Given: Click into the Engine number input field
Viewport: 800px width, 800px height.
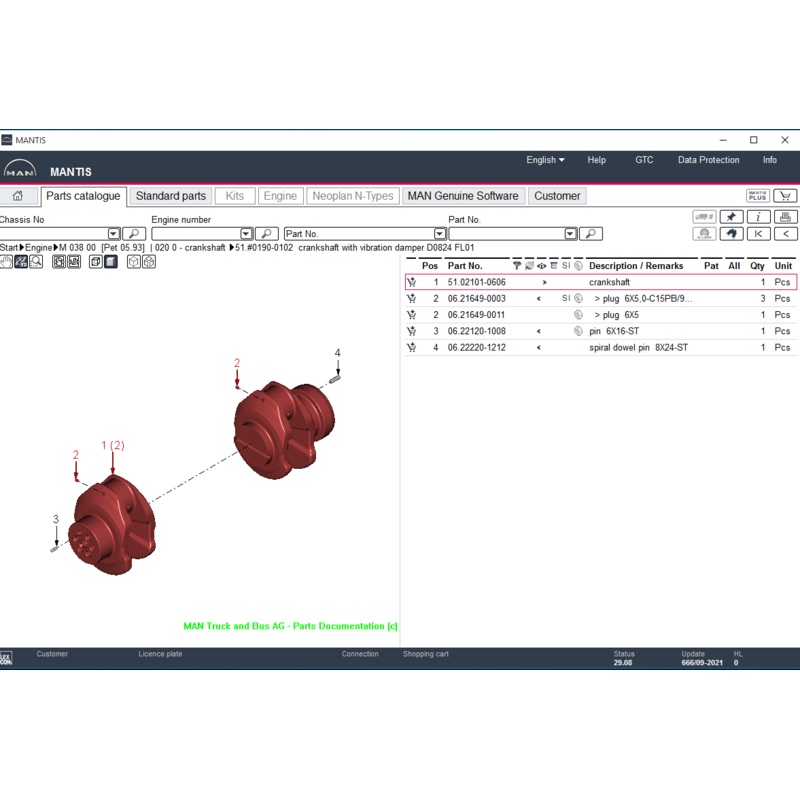Looking at the screenshot, I should (196, 234).
